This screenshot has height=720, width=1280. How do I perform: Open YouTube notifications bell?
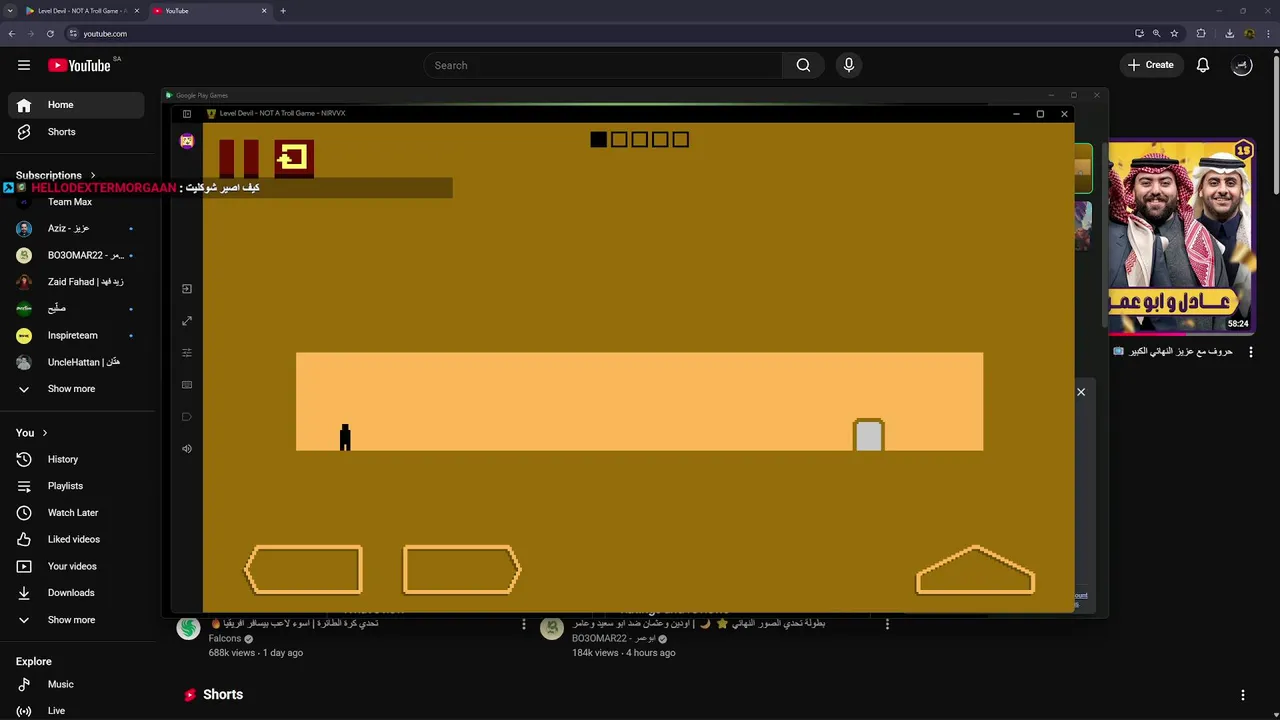click(1203, 65)
